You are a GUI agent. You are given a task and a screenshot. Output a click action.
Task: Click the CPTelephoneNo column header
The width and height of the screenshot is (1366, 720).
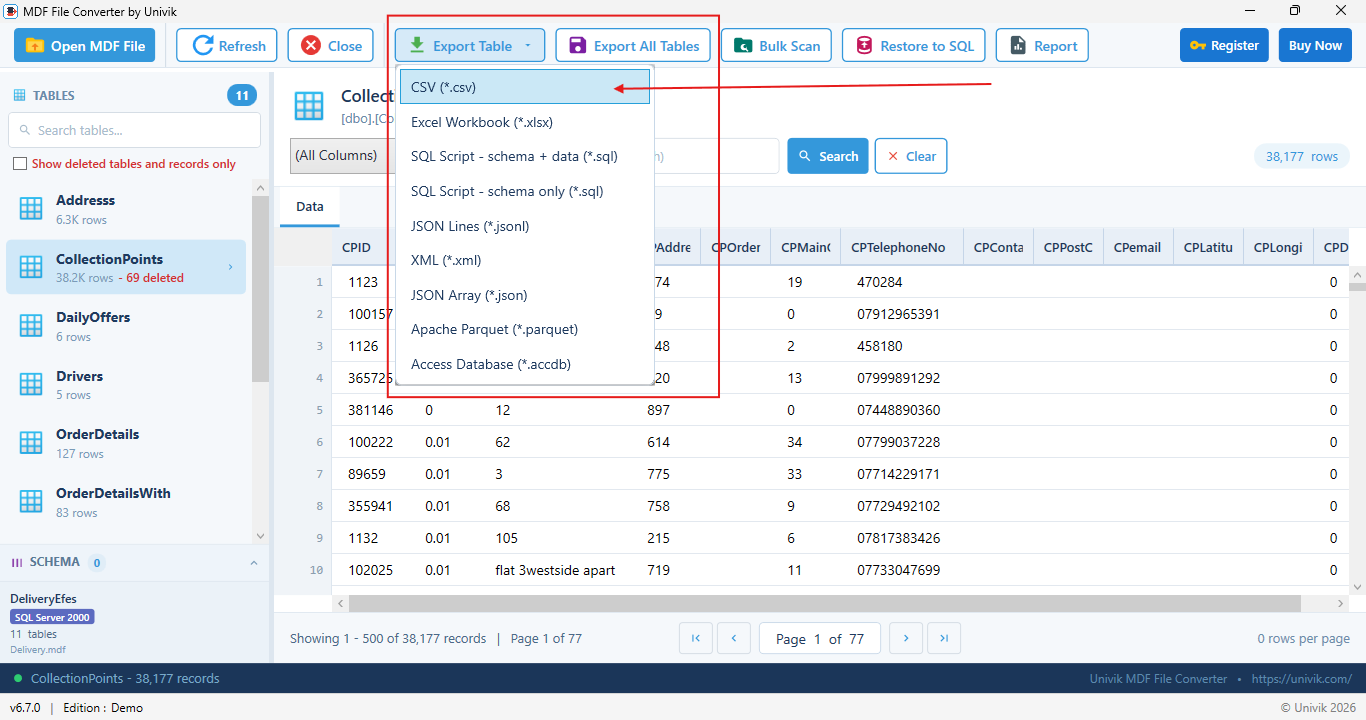(x=901, y=247)
